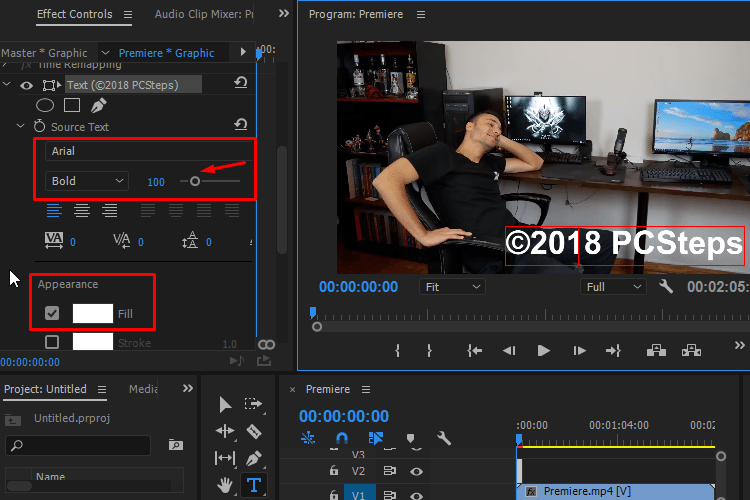Image resolution: width=750 pixels, height=500 pixels.
Task: Open the Fill color swatch
Action: pos(93,313)
